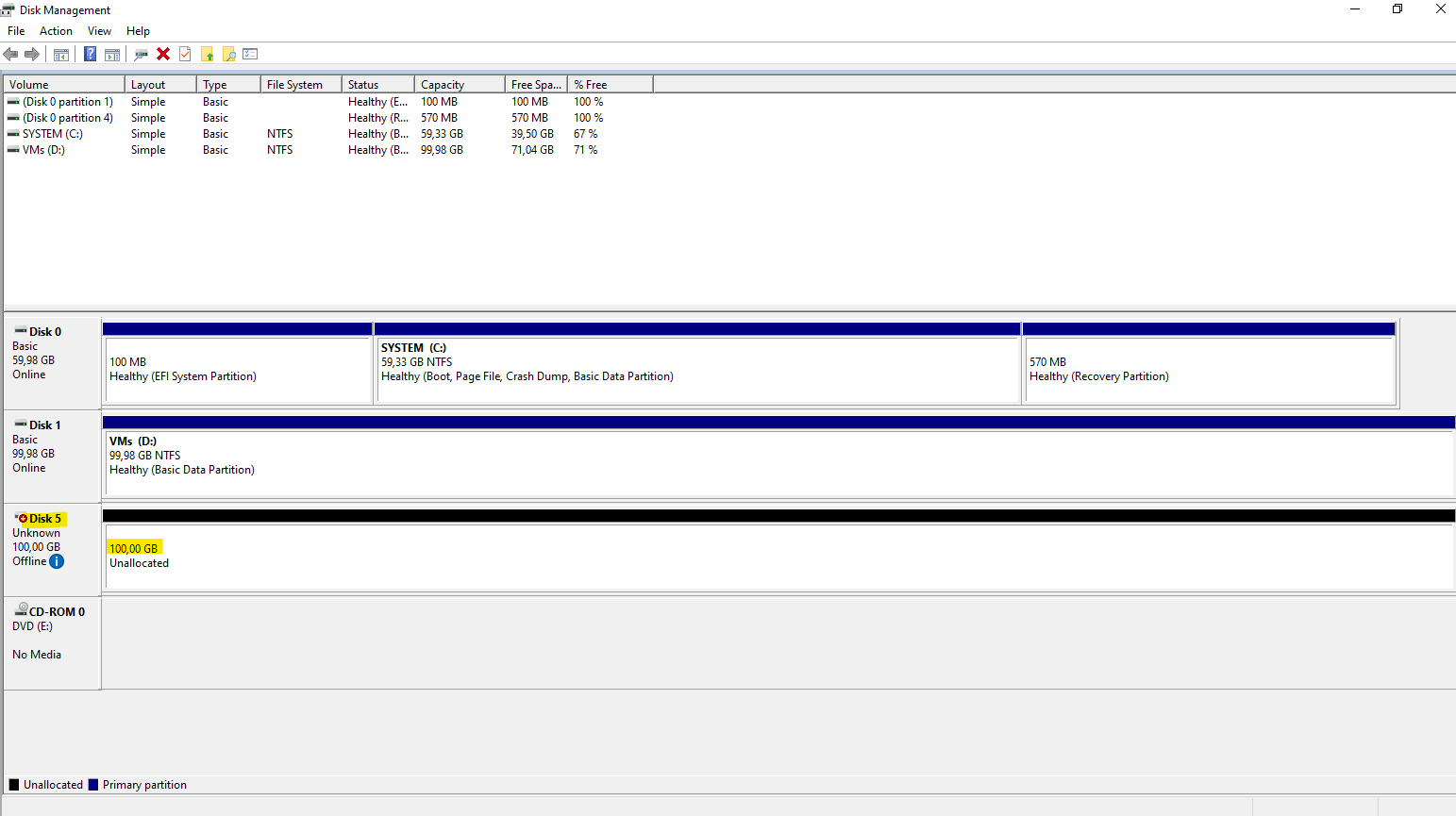This screenshot has height=816, width=1456.
Task: Sort by the File System column header
Action: point(301,85)
